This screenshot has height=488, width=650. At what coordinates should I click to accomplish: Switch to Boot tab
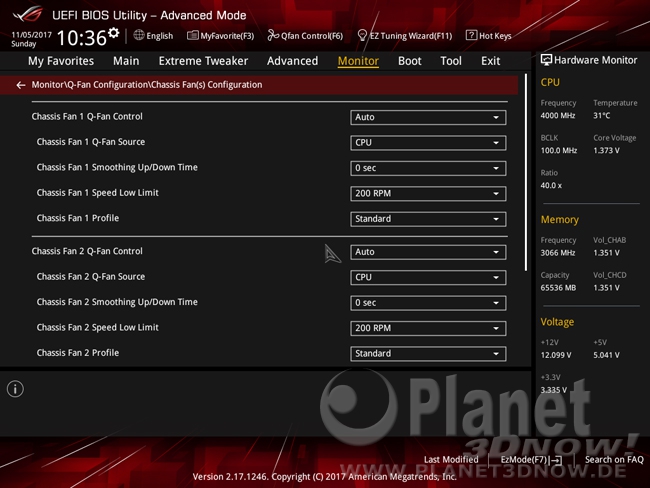point(410,61)
